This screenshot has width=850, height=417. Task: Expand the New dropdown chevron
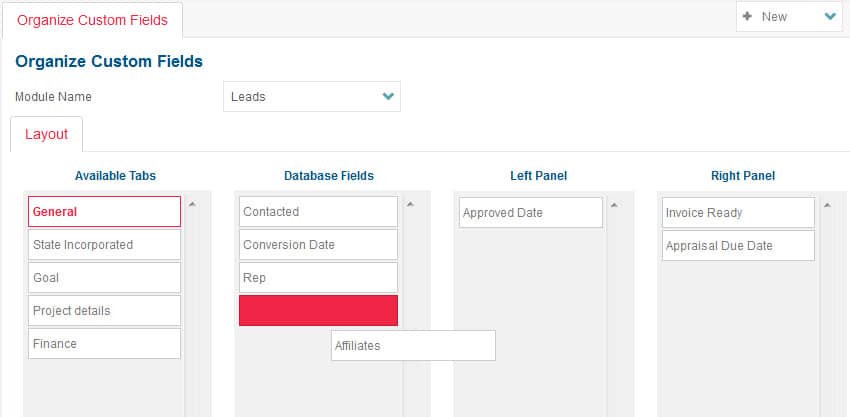830,17
